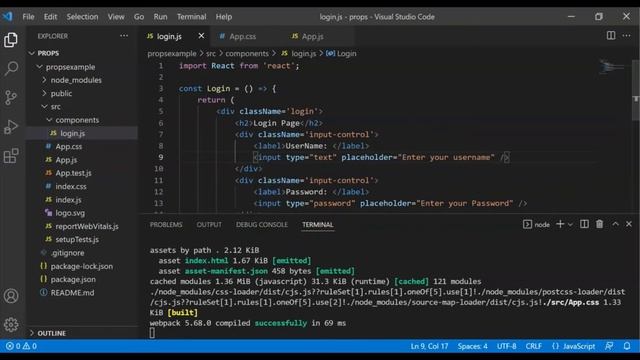Viewport: 640px width, 360px height.
Task: Open the File menu
Action: point(29,17)
